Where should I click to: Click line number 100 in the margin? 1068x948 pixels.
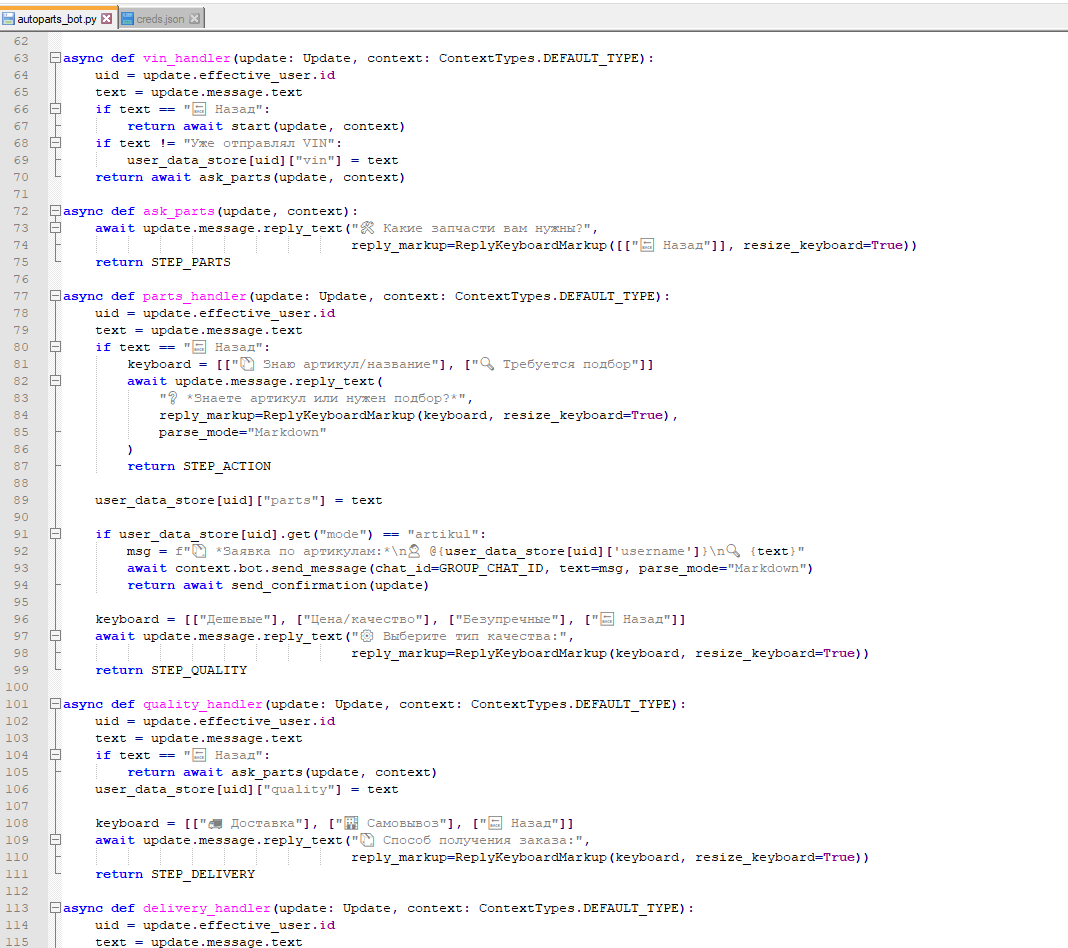[17, 687]
